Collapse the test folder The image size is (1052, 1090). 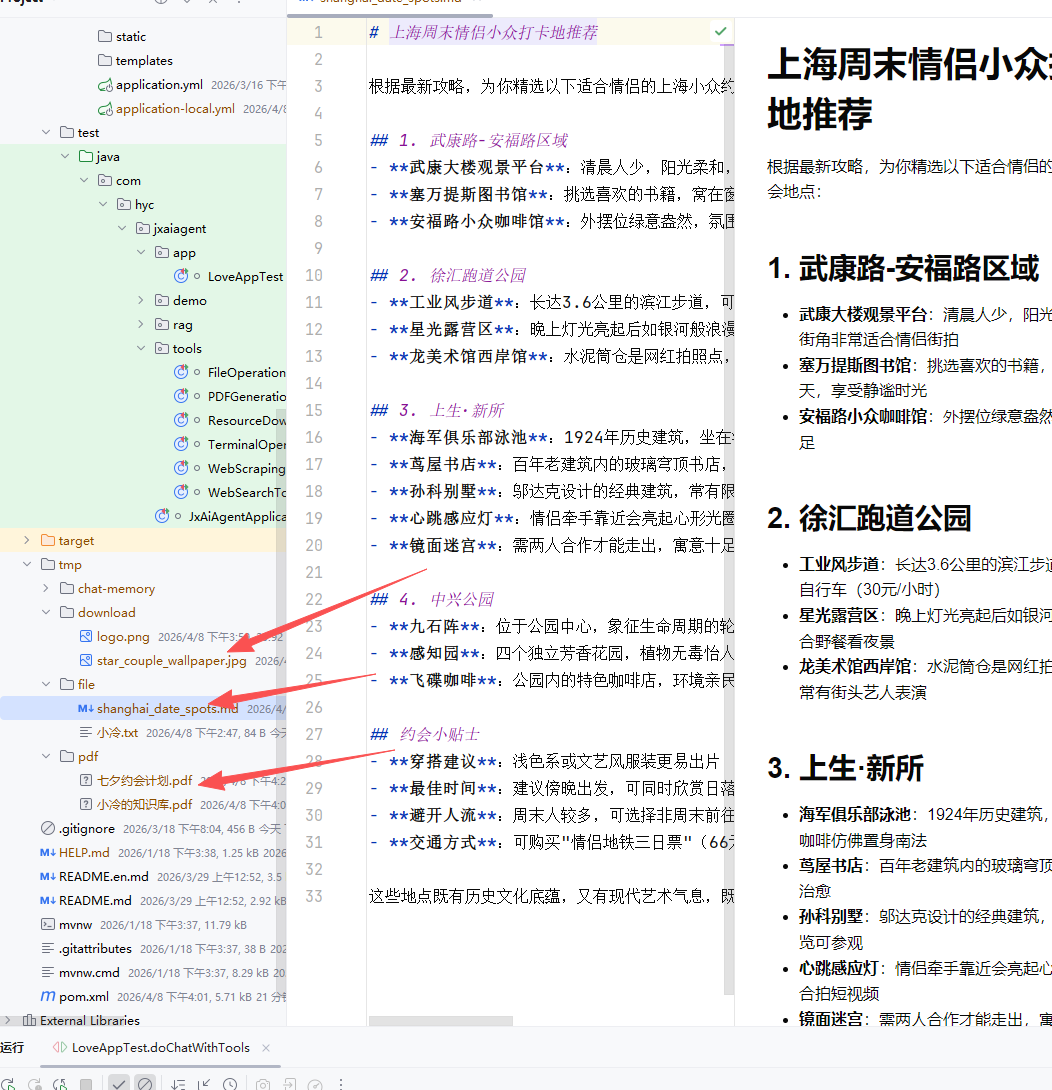pos(46,132)
